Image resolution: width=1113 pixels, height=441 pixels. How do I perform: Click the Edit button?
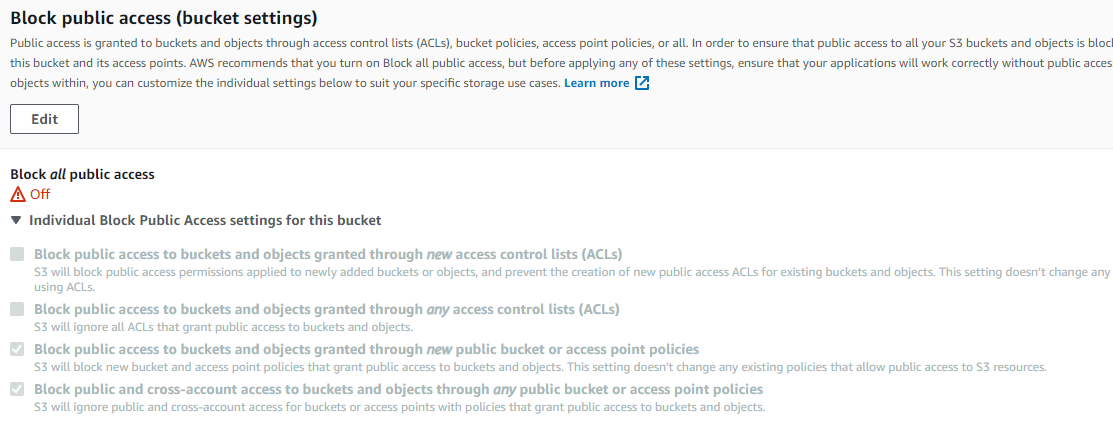click(44, 119)
